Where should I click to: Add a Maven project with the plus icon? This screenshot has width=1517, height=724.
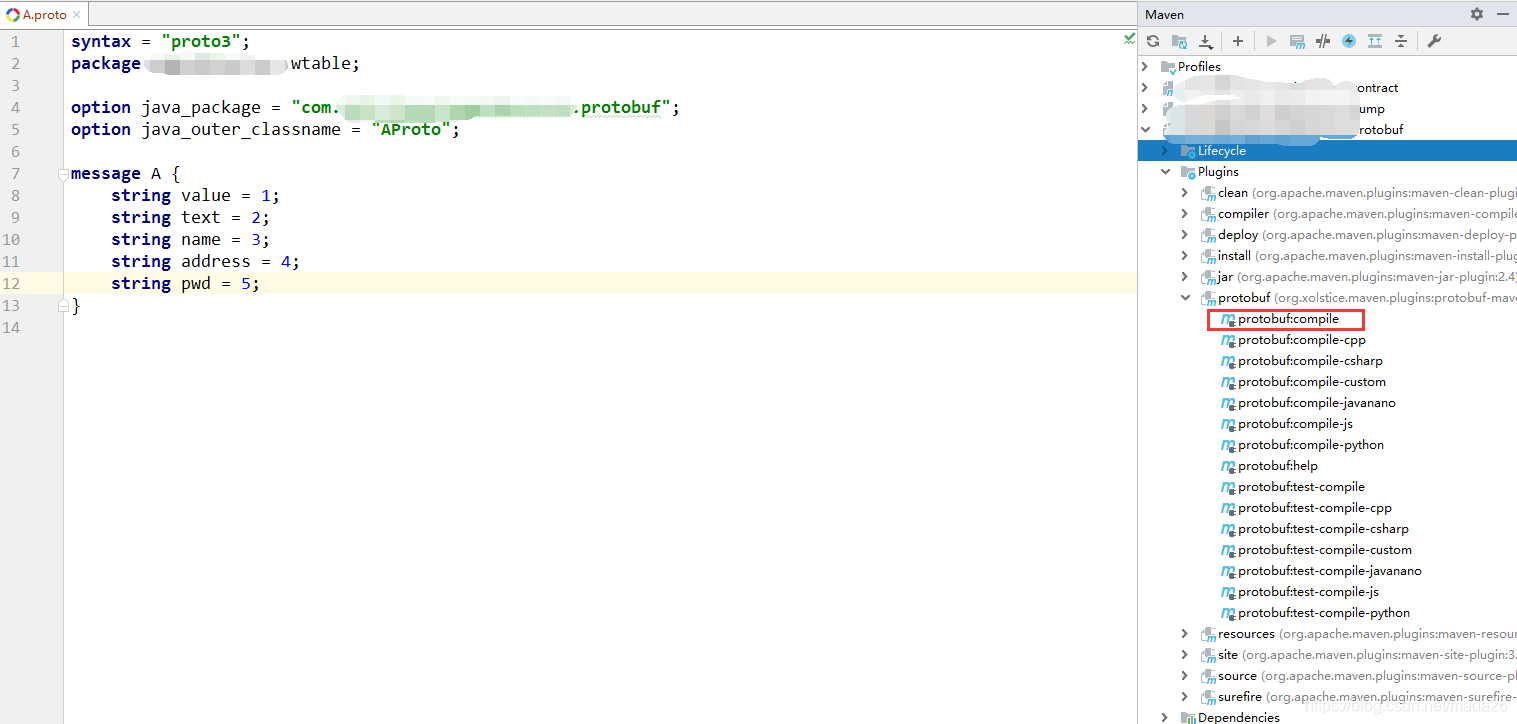click(1238, 41)
